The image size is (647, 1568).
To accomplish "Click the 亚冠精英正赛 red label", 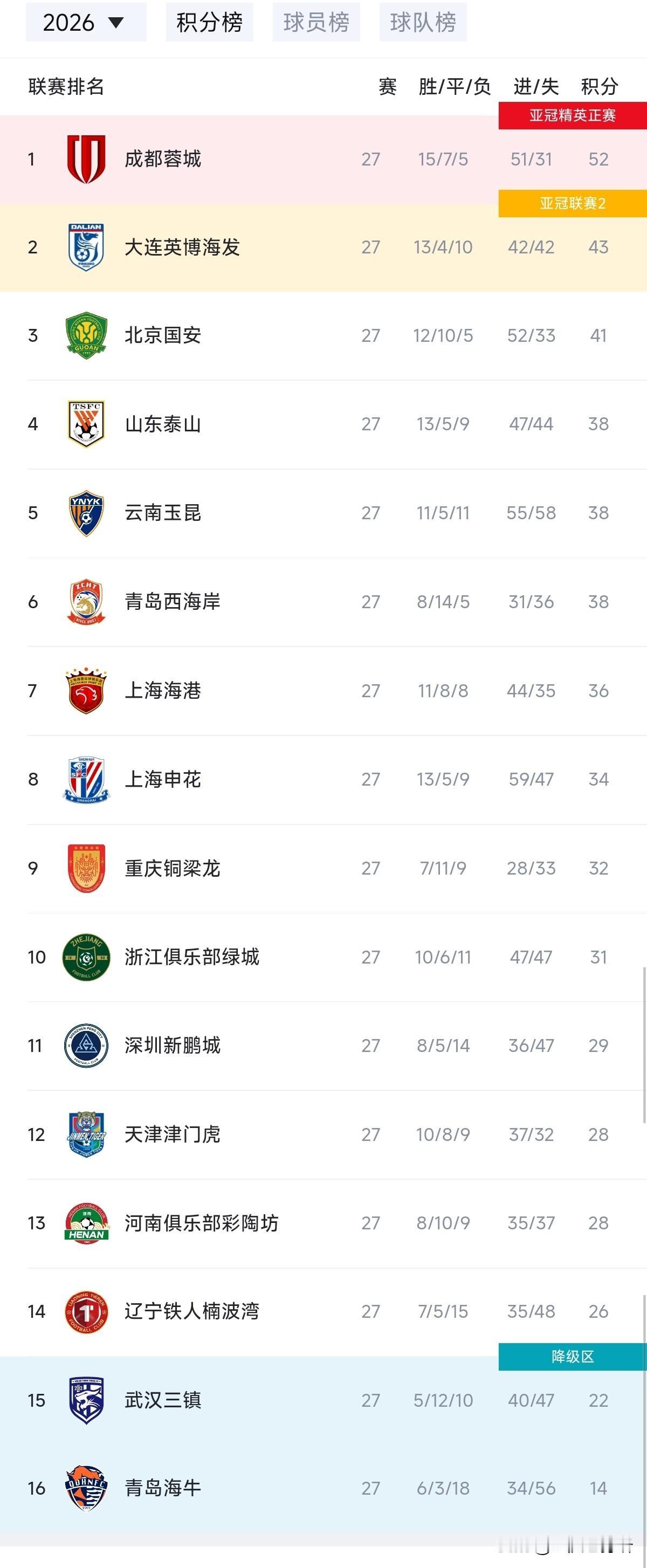I will 572,115.
